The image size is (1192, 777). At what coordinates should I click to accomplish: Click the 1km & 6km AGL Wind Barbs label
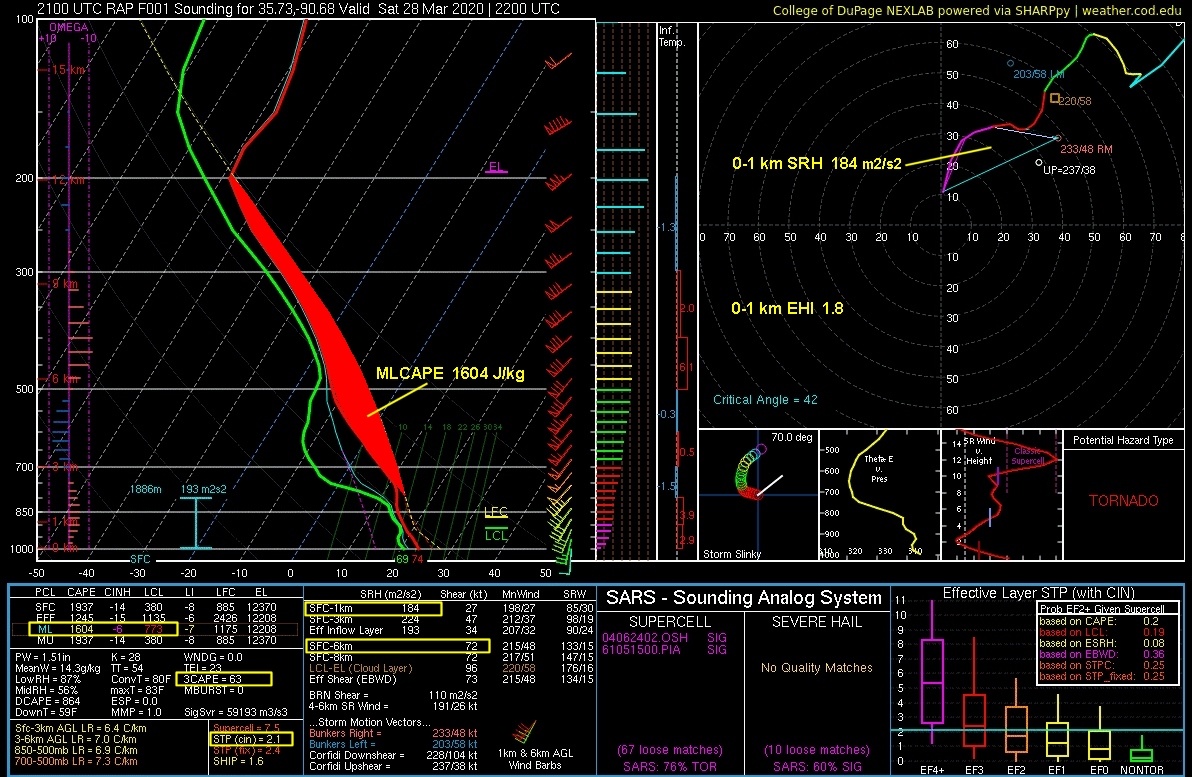535,759
